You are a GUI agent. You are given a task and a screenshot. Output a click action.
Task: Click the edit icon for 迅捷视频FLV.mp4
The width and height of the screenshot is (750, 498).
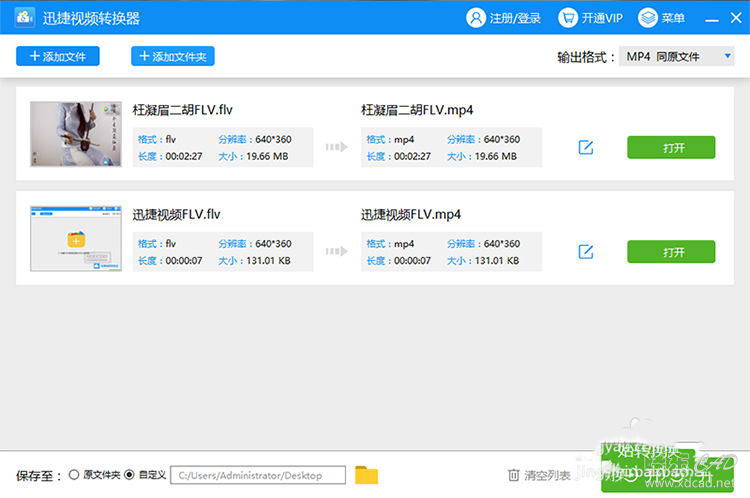585,252
